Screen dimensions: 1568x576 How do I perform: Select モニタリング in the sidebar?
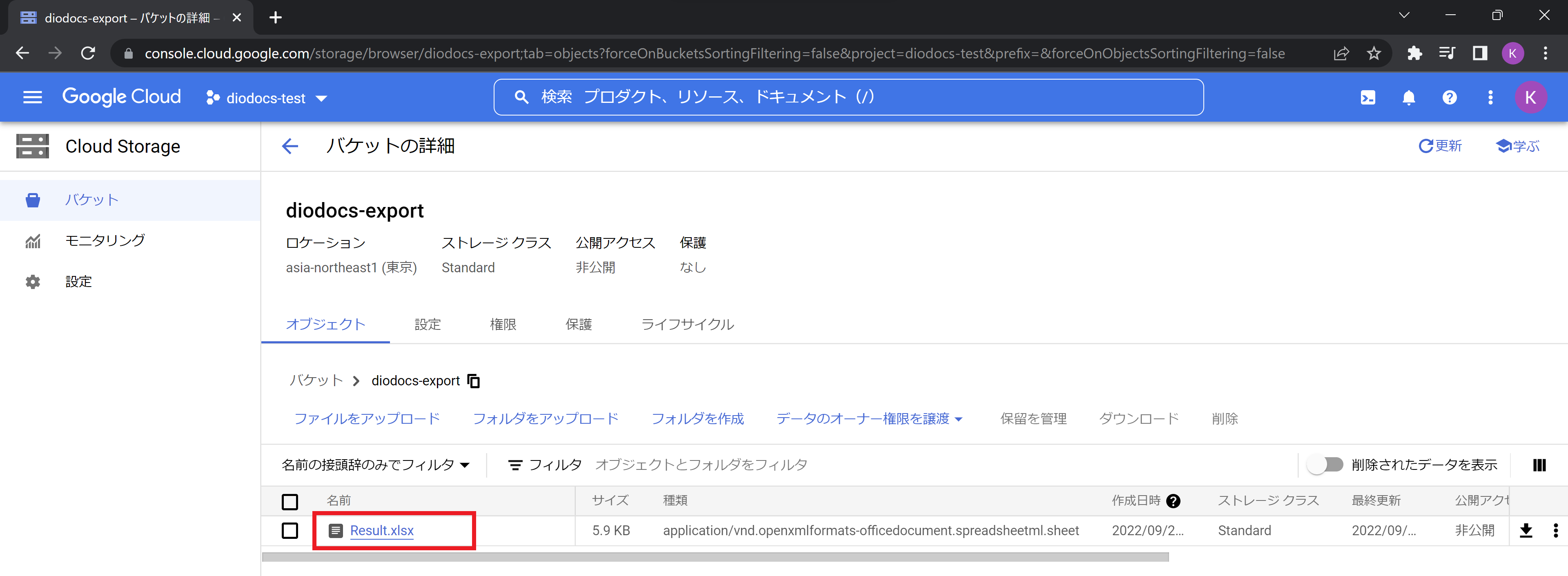(130, 241)
